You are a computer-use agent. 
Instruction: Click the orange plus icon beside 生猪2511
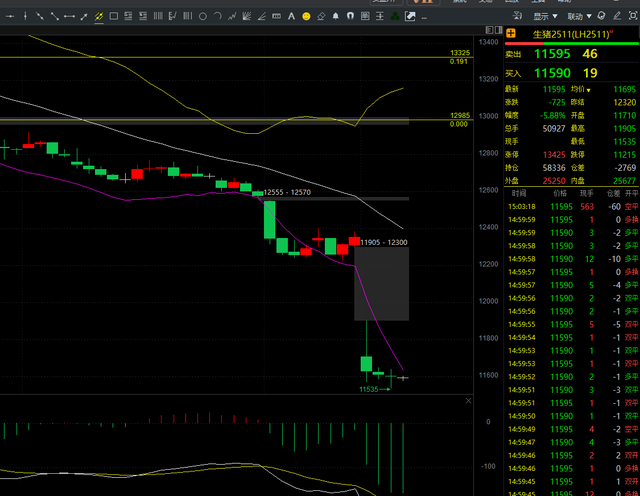511,33
